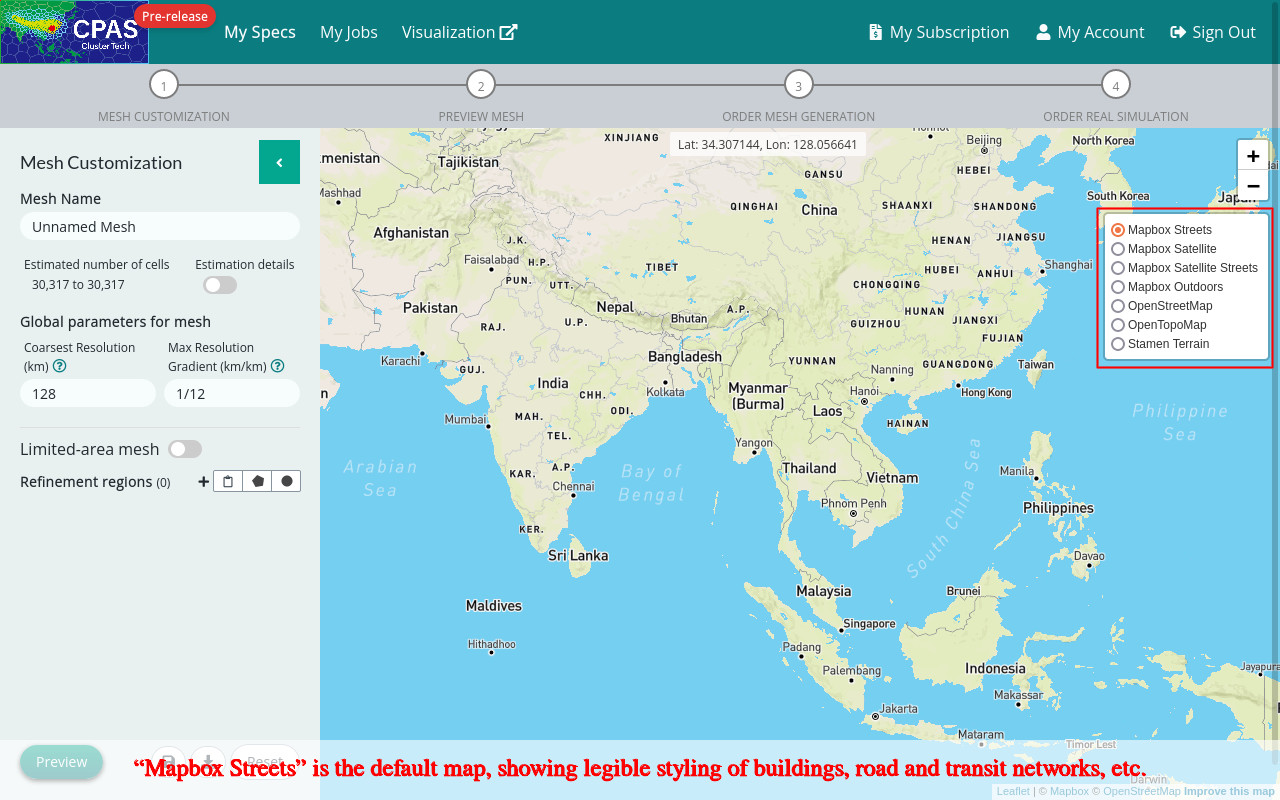Click the Refinement regions (0) label
This screenshot has height=800, width=1280.
[95, 481]
